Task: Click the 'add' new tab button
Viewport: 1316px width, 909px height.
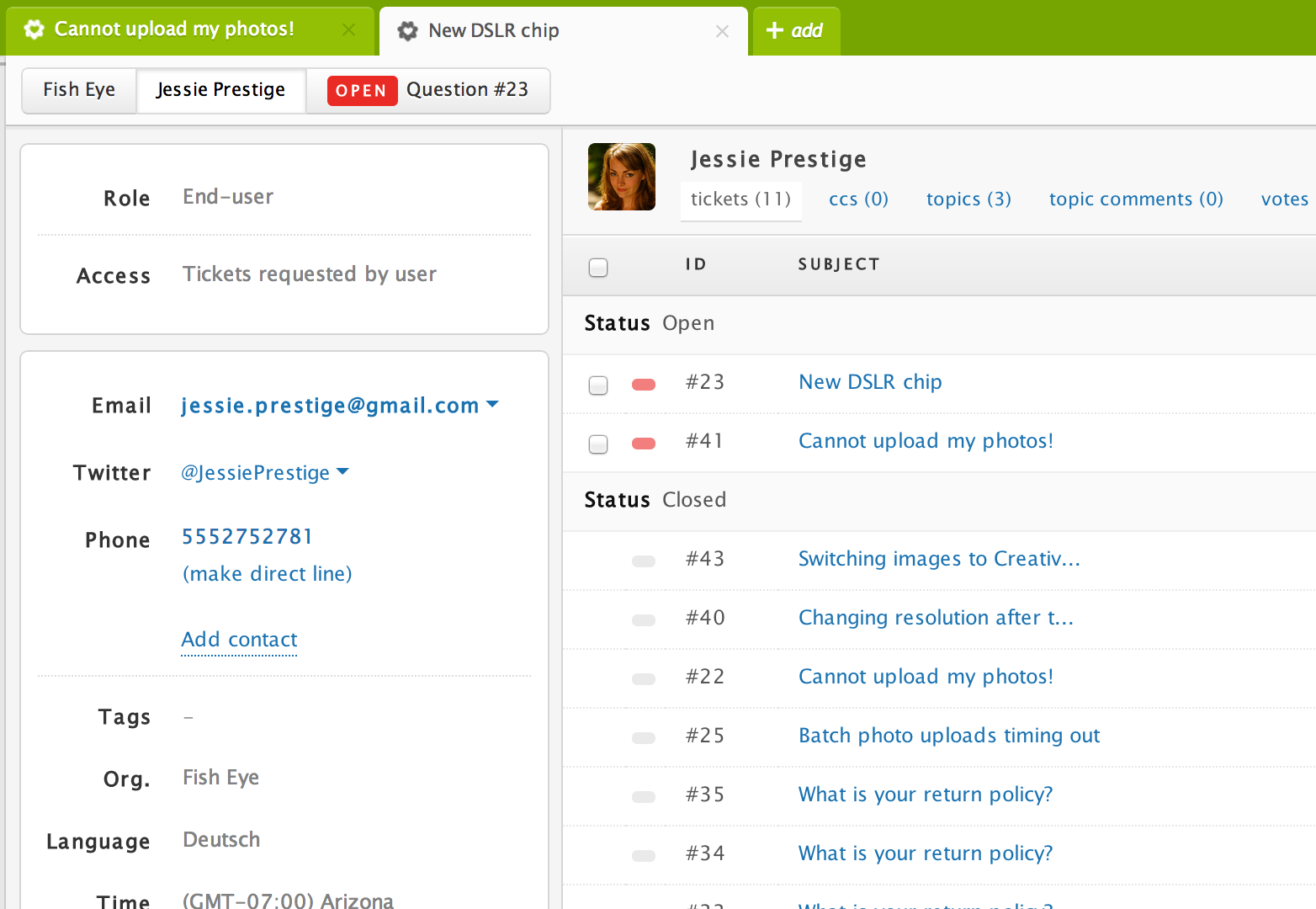Action: pyautogui.click(x=796, y=31)
